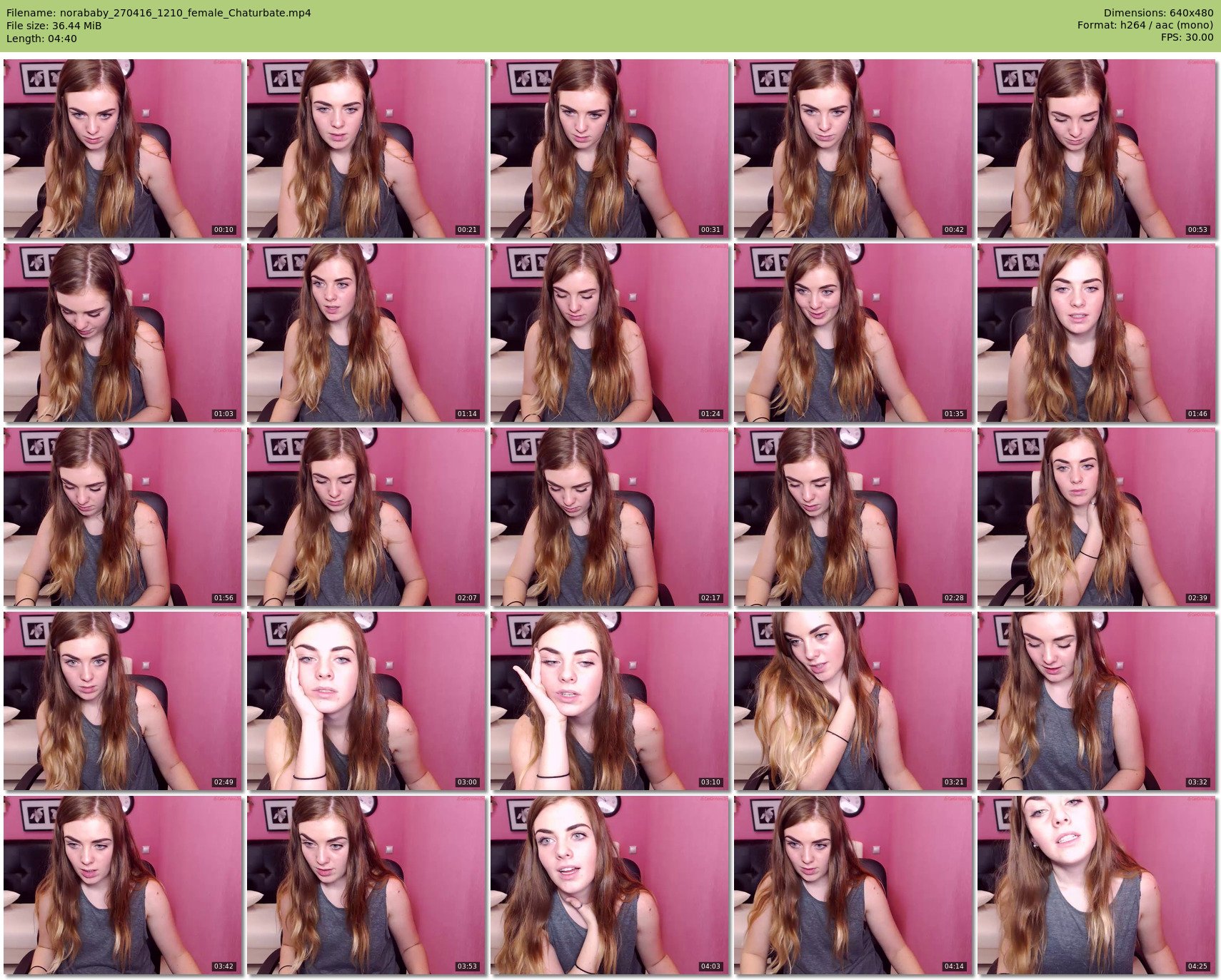Select the thumbnail timestamped 01:03
Screen dimensions: 1221x980
pos(122,333)
